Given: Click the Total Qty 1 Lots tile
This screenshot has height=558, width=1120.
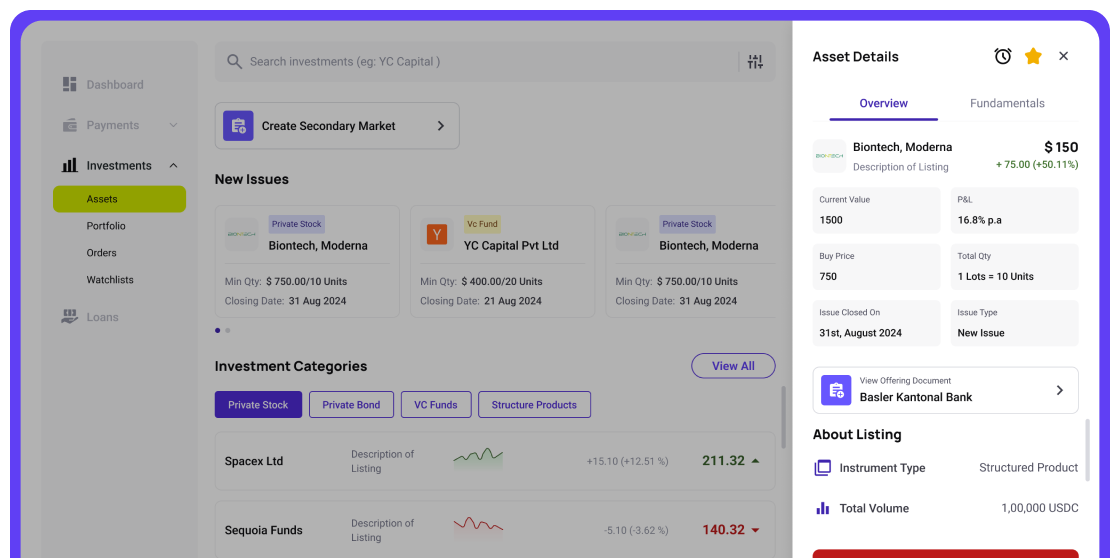Looking at the screenshot, I should tap(1014, 266).
